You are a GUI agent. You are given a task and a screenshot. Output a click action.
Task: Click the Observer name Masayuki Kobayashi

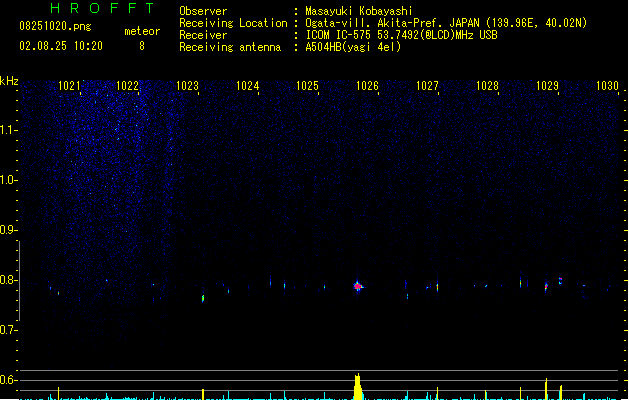pyautogui.click(x=359, y=11)
